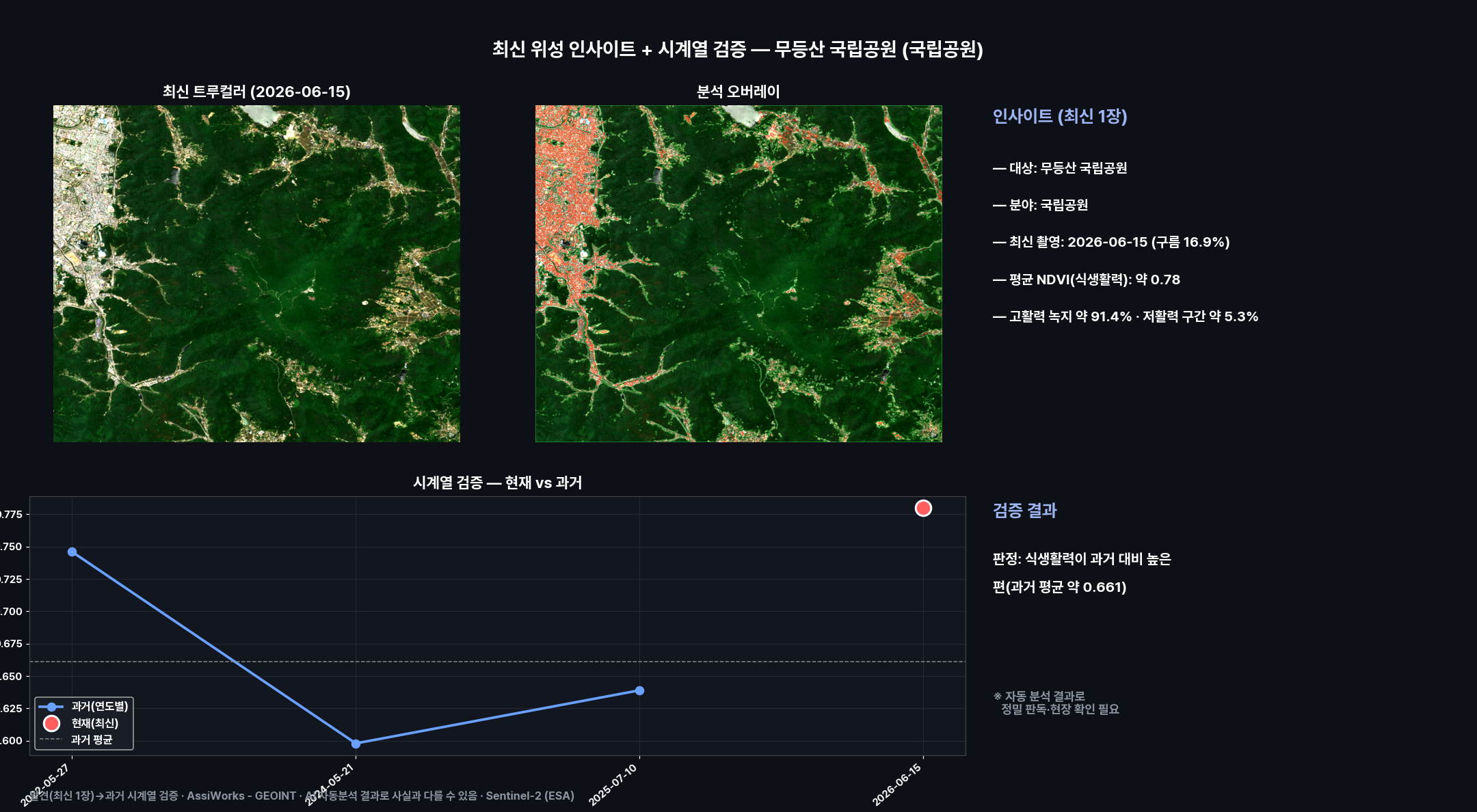Click the 2024-05-21 data point on the line chart
This screenshot has width=1477, height=812.
coord(356,744)
